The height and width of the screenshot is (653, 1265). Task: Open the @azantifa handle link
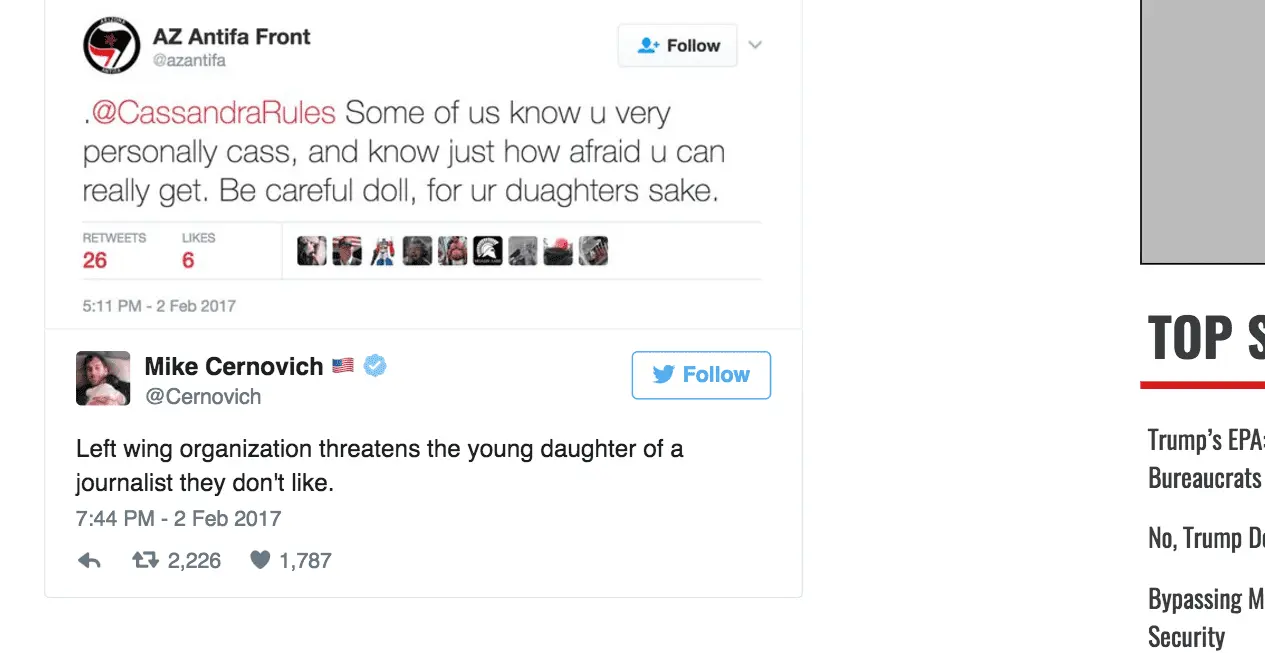(x=189, y=61)
